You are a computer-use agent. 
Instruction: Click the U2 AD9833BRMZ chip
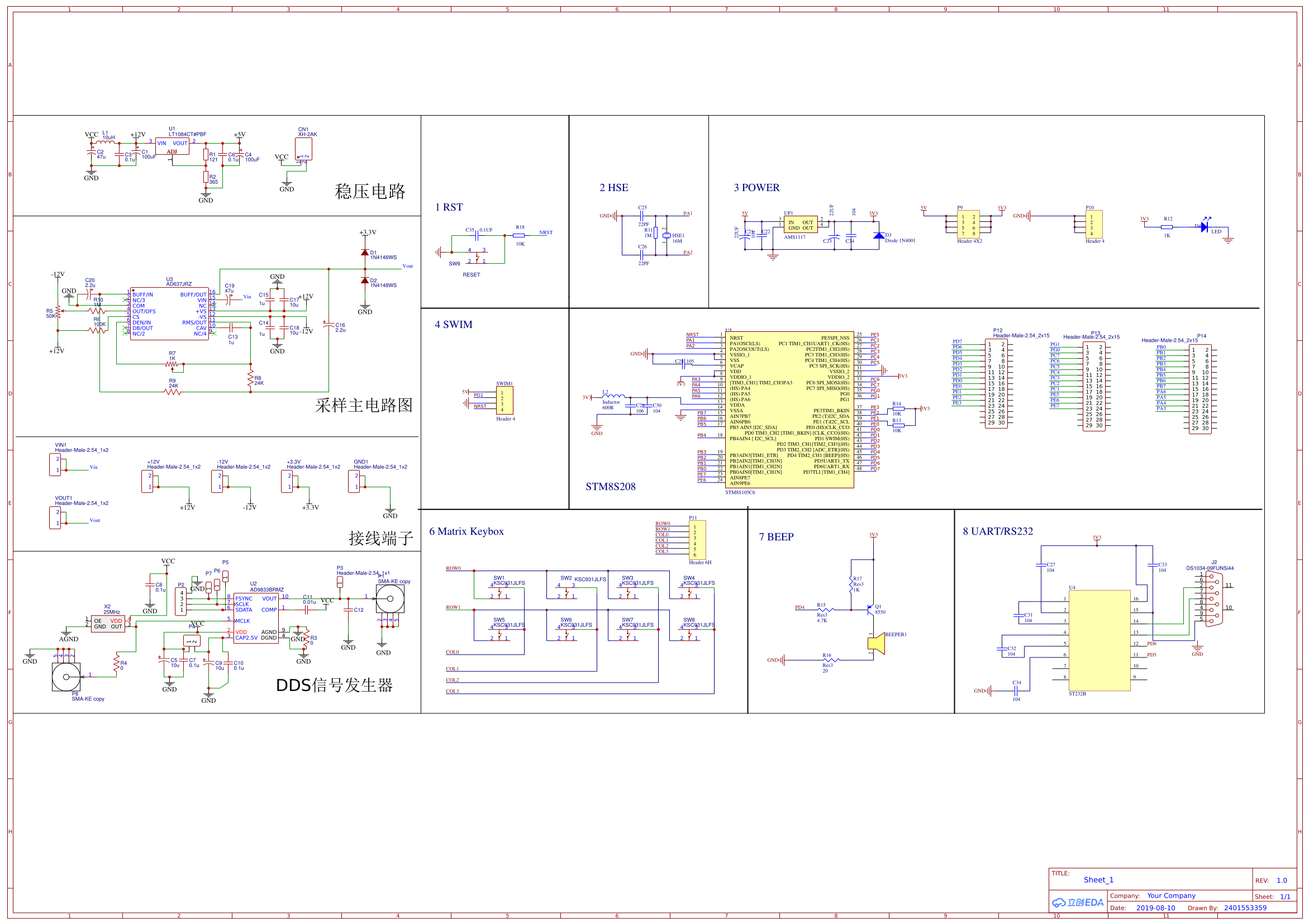[256, 618]
